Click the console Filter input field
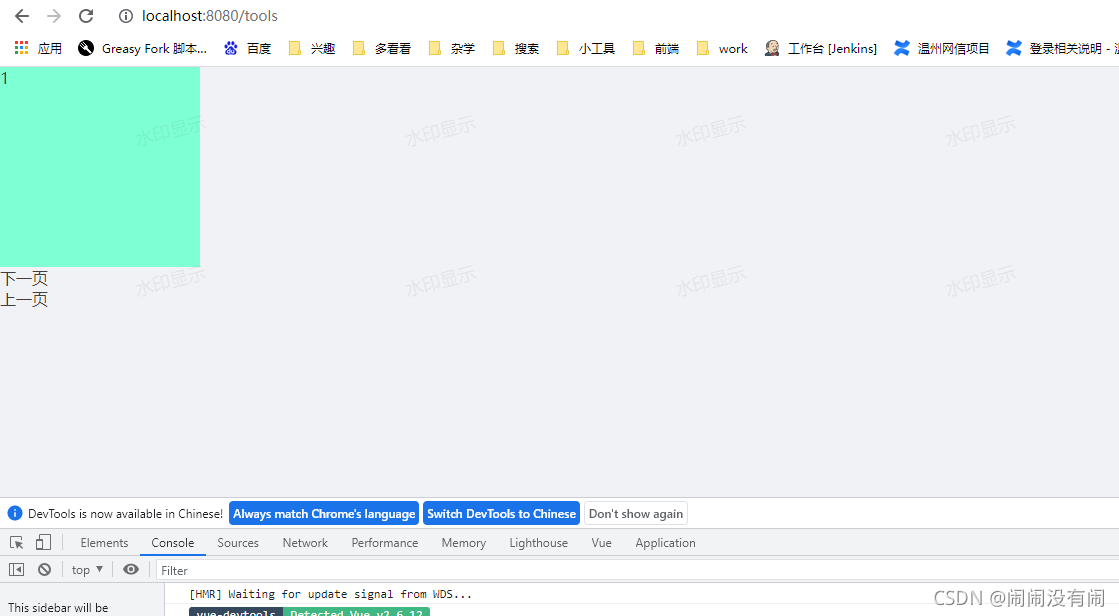 point(600,570)
